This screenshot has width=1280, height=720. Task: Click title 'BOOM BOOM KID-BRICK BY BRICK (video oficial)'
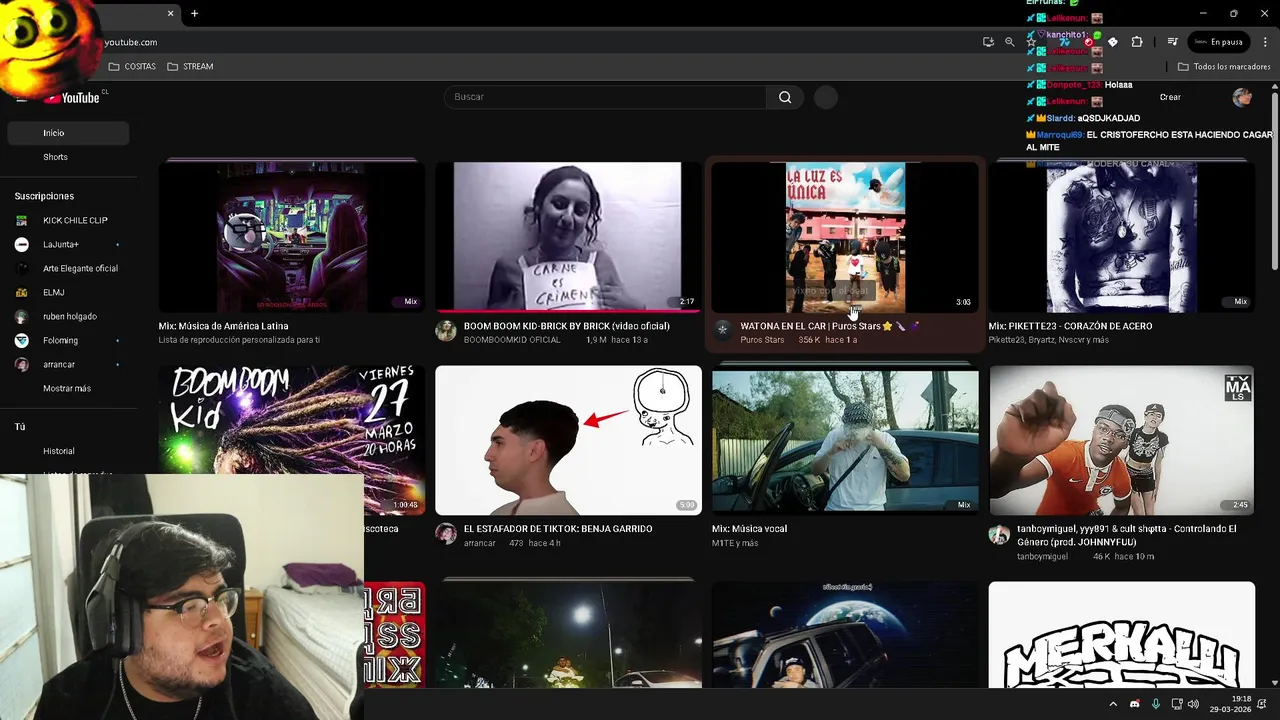(x=567, y=326)
